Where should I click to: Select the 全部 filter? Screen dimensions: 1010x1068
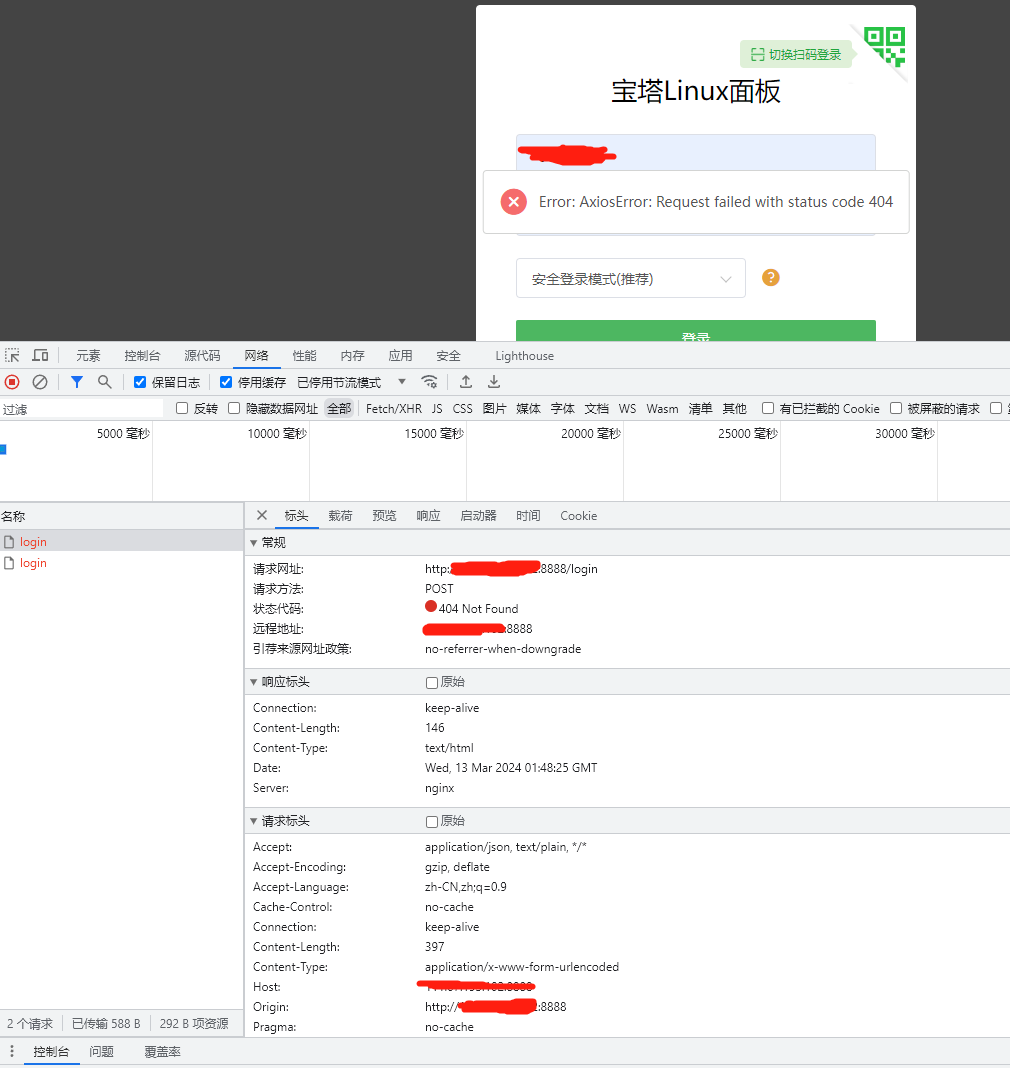coord(339,409)
